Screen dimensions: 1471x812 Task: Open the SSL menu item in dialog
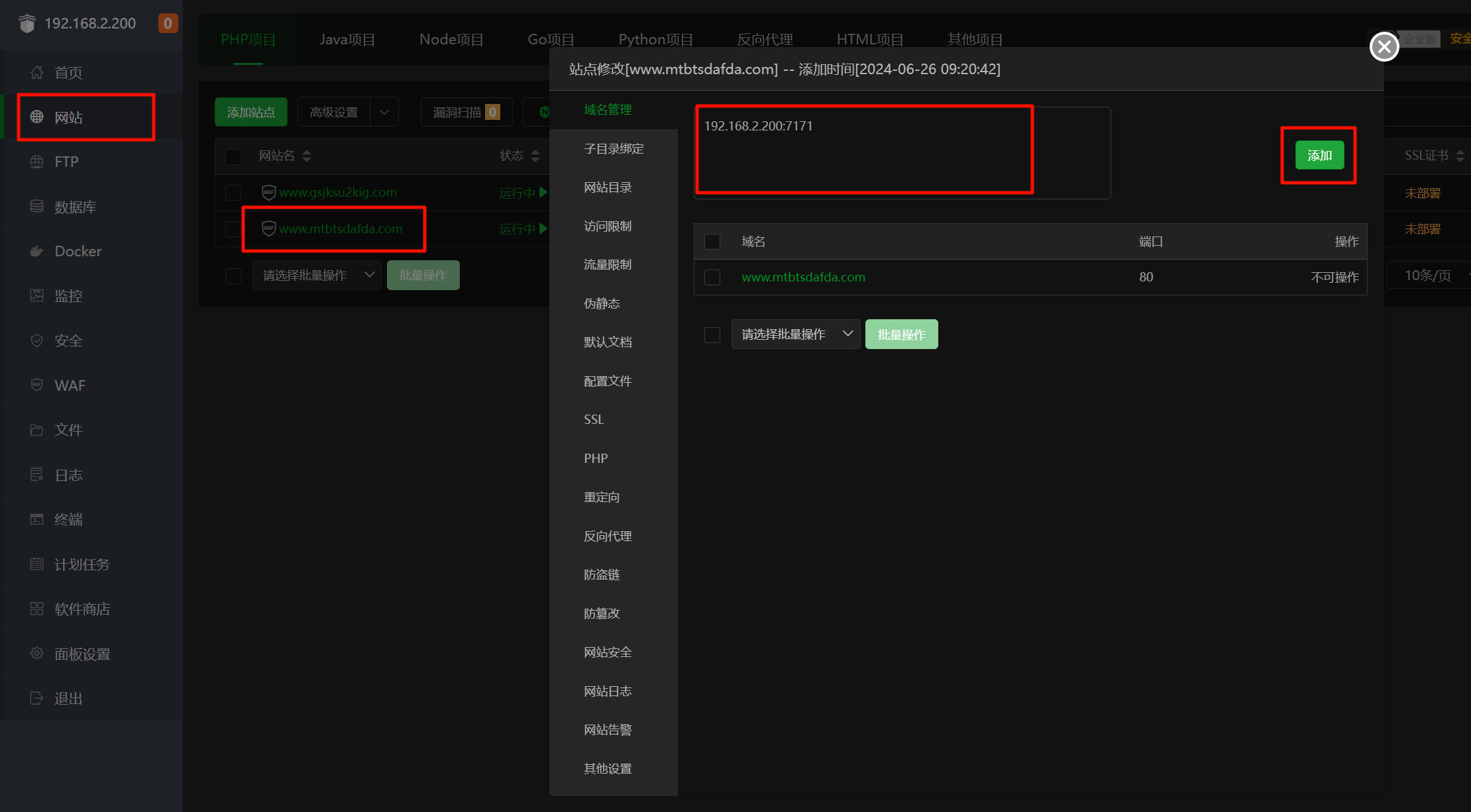tap(594, 419)
